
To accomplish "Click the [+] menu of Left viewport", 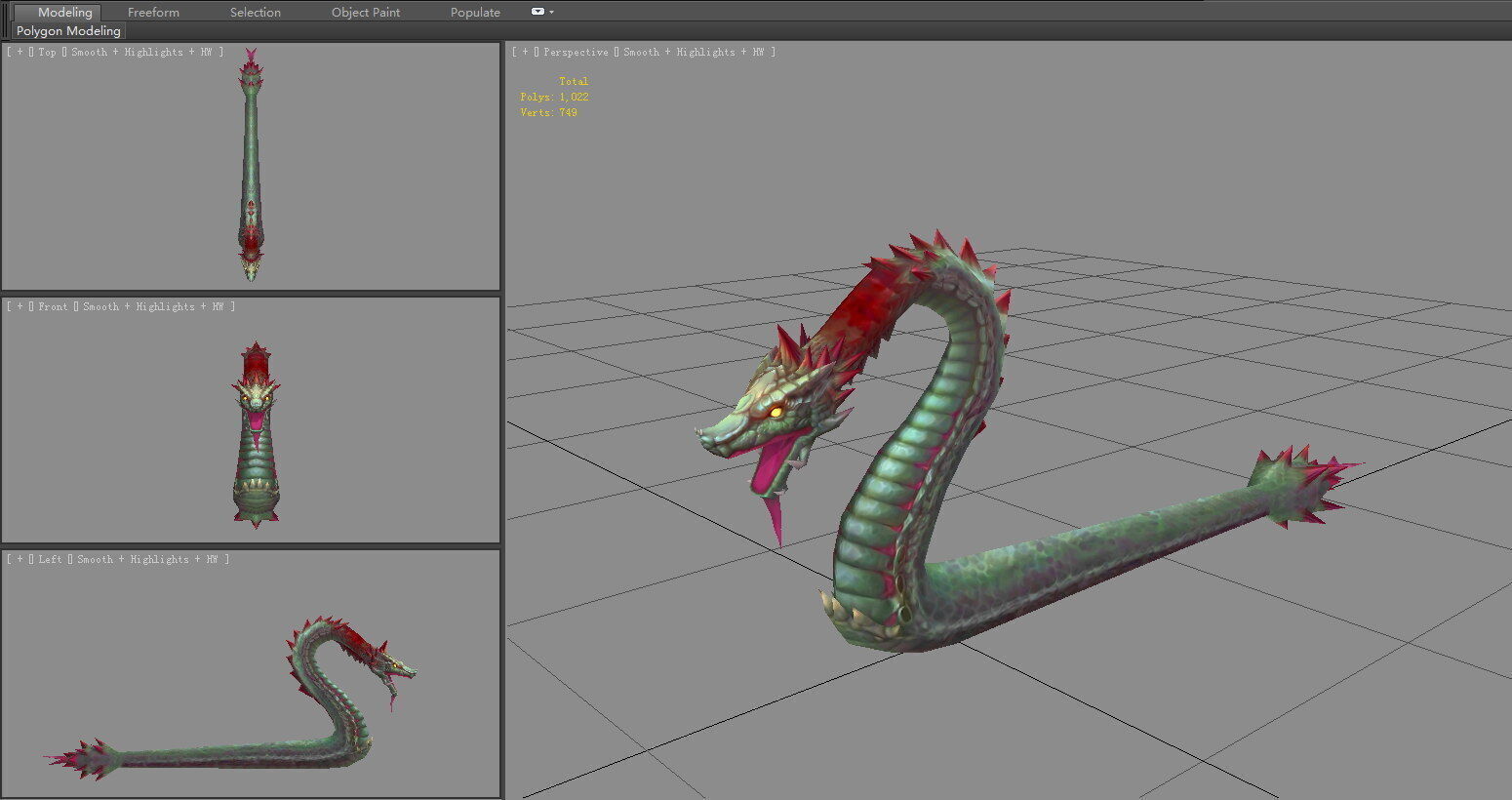I will (x=20, y=559).
